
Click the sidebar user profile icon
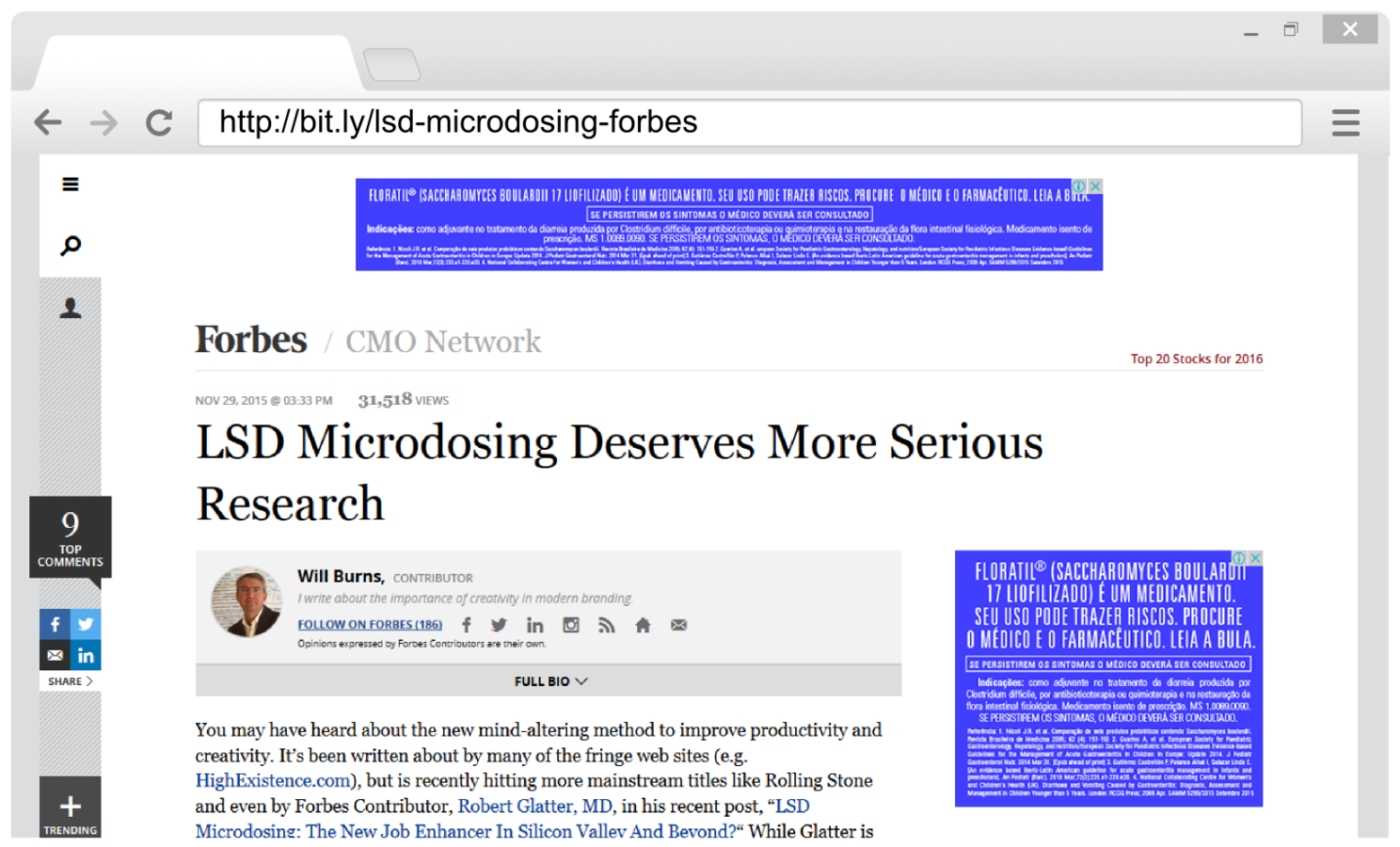coord(71,308)
